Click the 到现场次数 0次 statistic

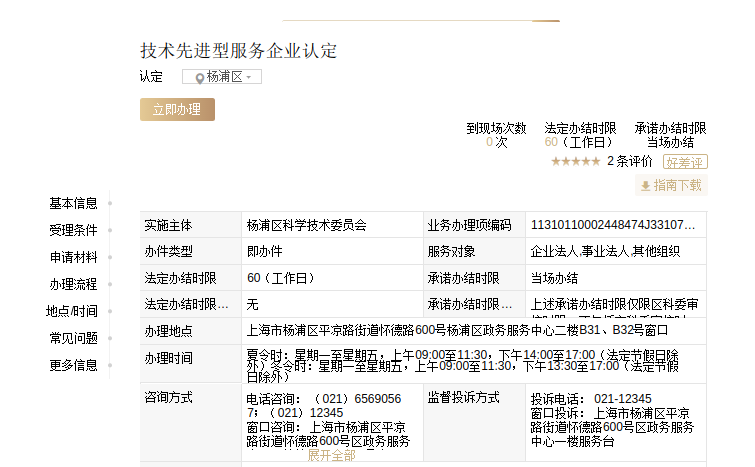click(496, 135)
